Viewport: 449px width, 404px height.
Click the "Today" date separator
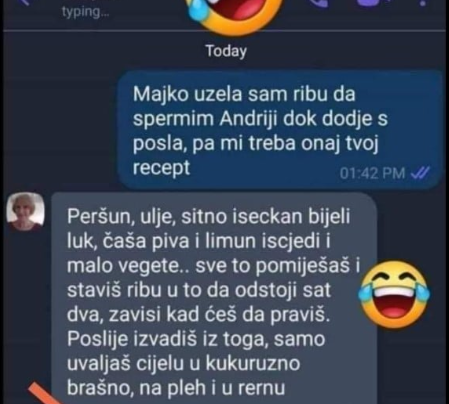(x=226, y=51)
